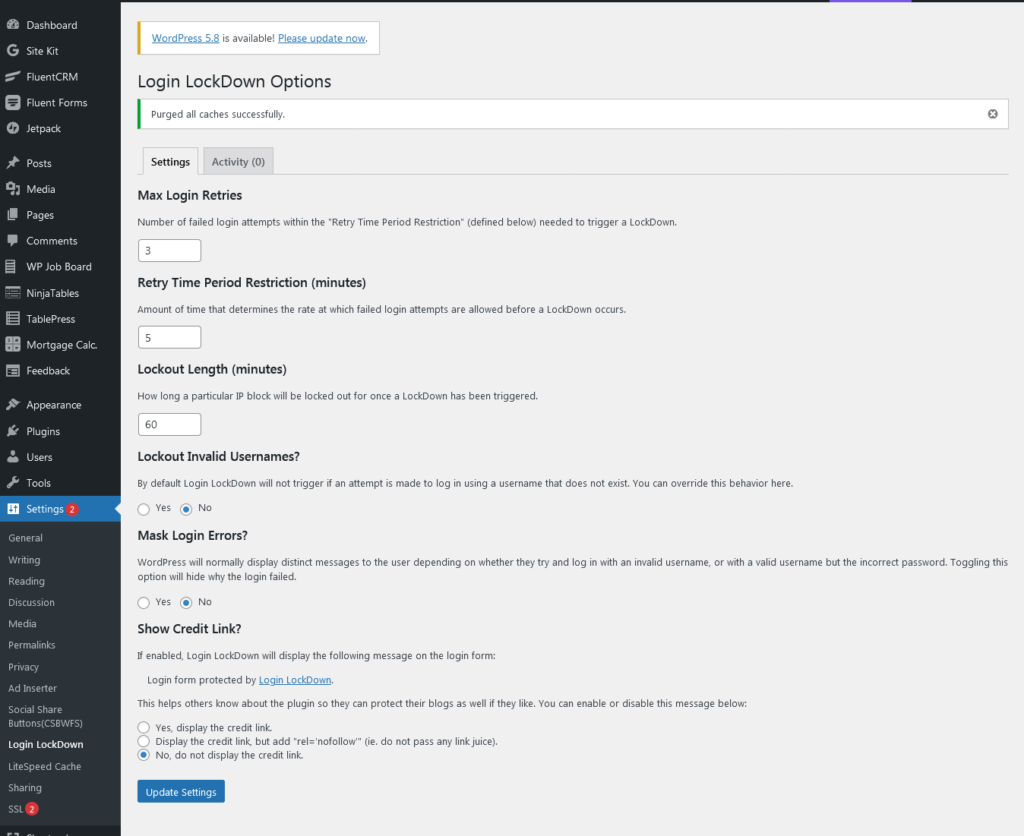Viewport: 1024px width, 836px height.
Task: Choose 'Yes, display the credit link'
Action: [x=142, y=727]
